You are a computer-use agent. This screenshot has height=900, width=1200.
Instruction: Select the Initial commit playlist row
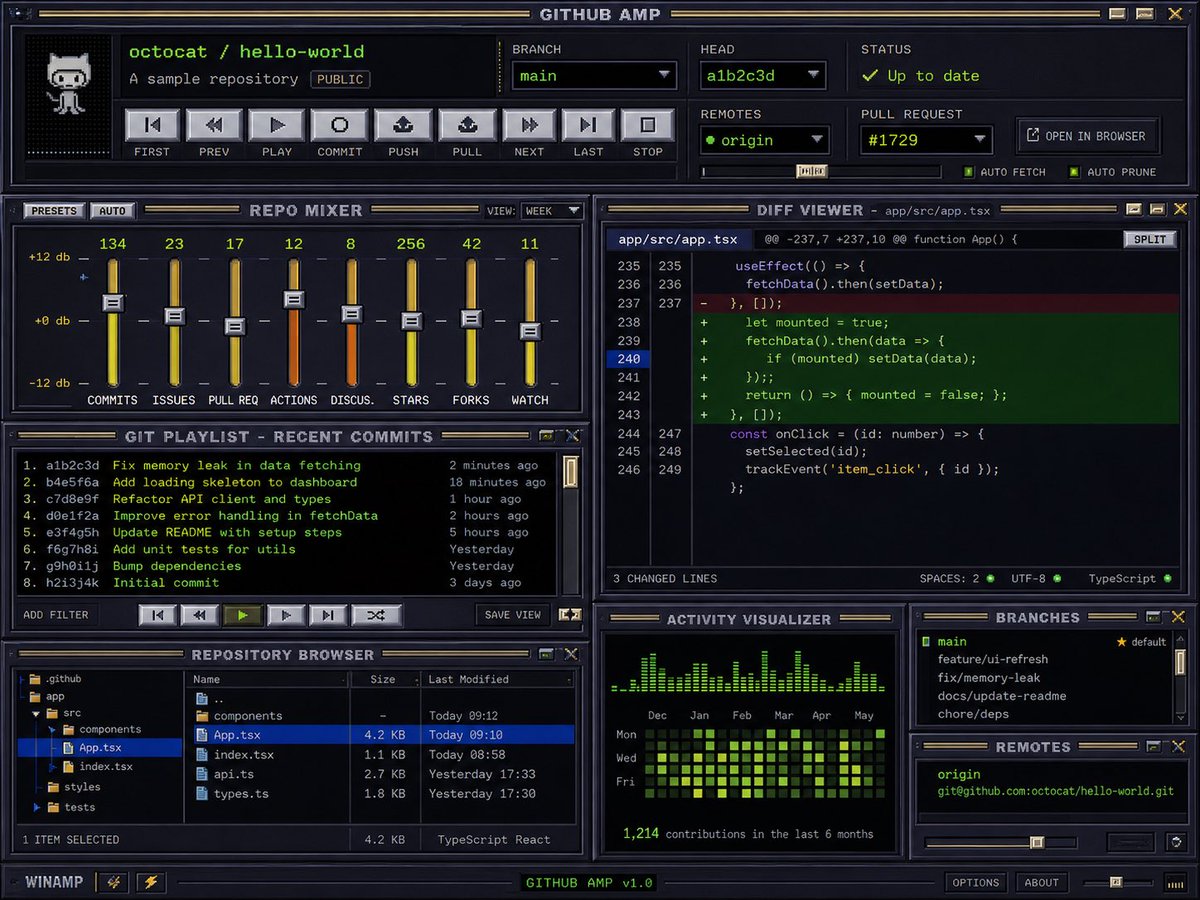pyautogui.click(x=287, y=583)
